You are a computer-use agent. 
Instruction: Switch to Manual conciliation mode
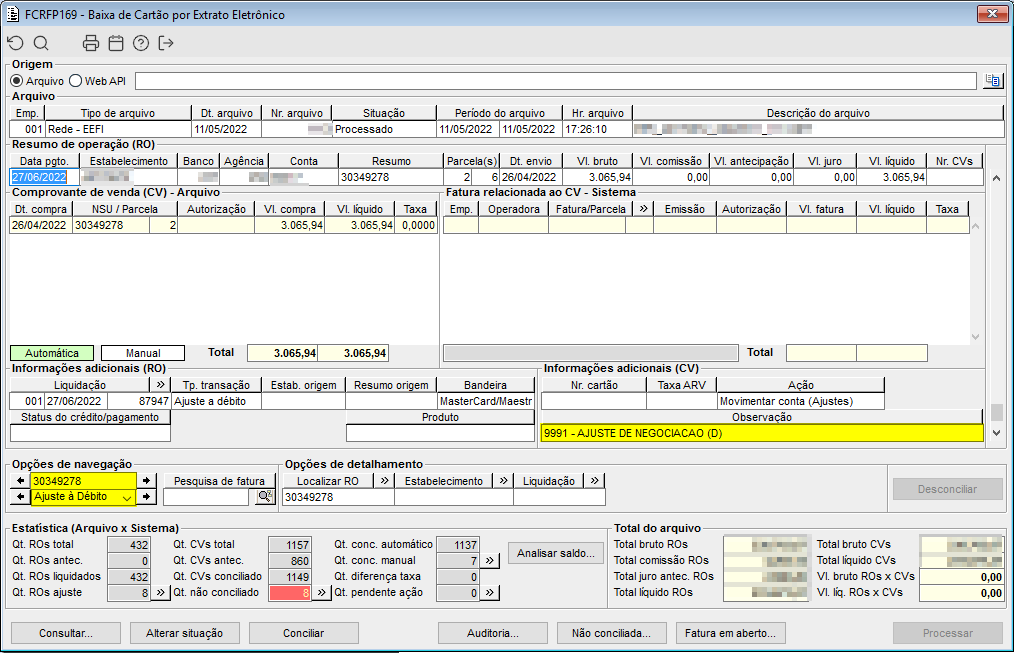coord(143,353)
